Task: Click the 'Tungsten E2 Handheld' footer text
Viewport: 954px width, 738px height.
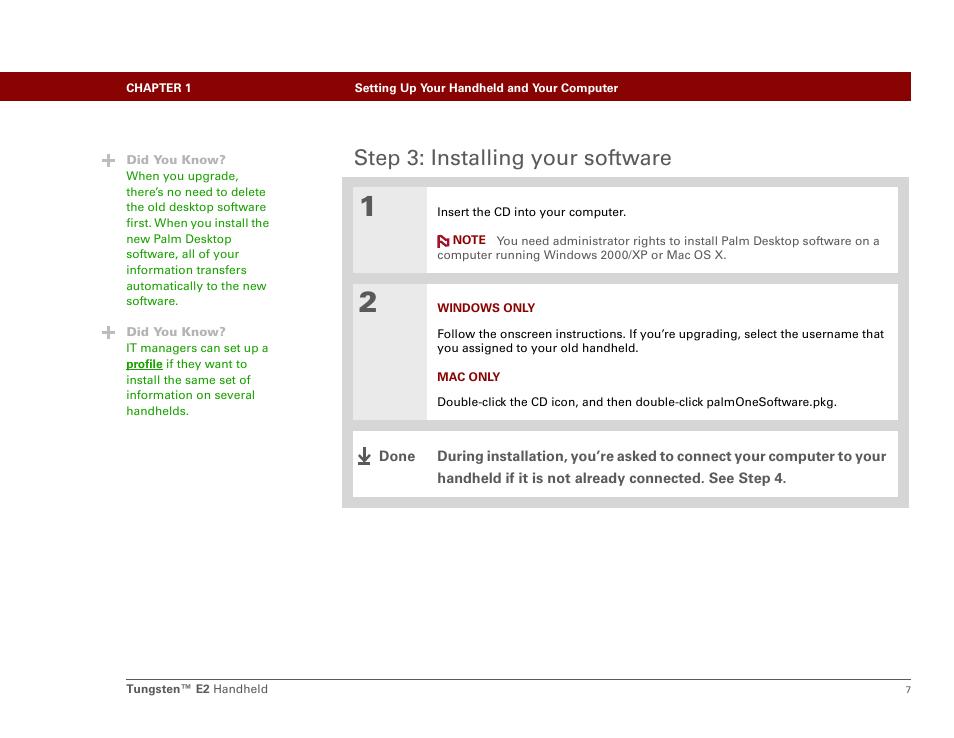Action: (197, 689)
